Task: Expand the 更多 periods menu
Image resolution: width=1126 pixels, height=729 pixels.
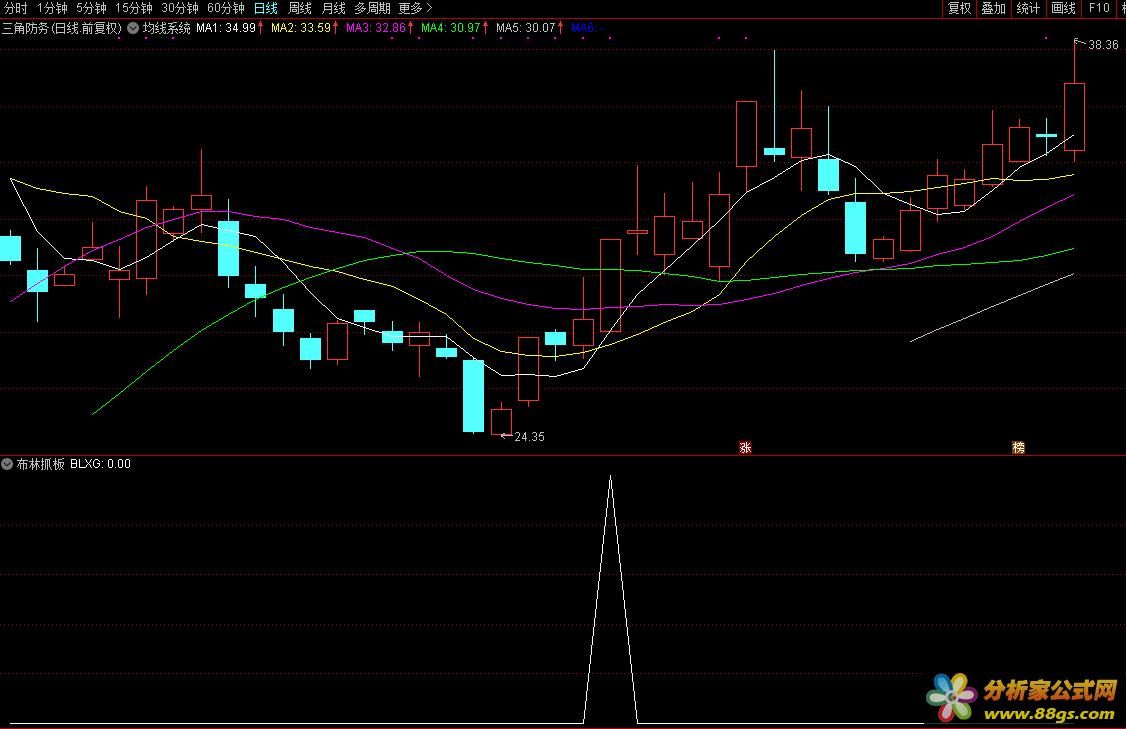Action: pos(415,8)
